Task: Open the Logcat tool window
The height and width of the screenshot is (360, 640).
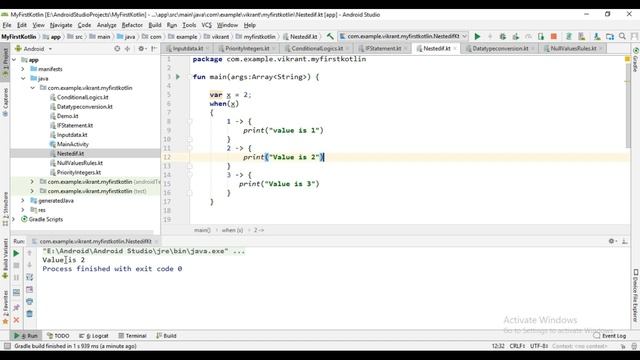Action: 94,336
